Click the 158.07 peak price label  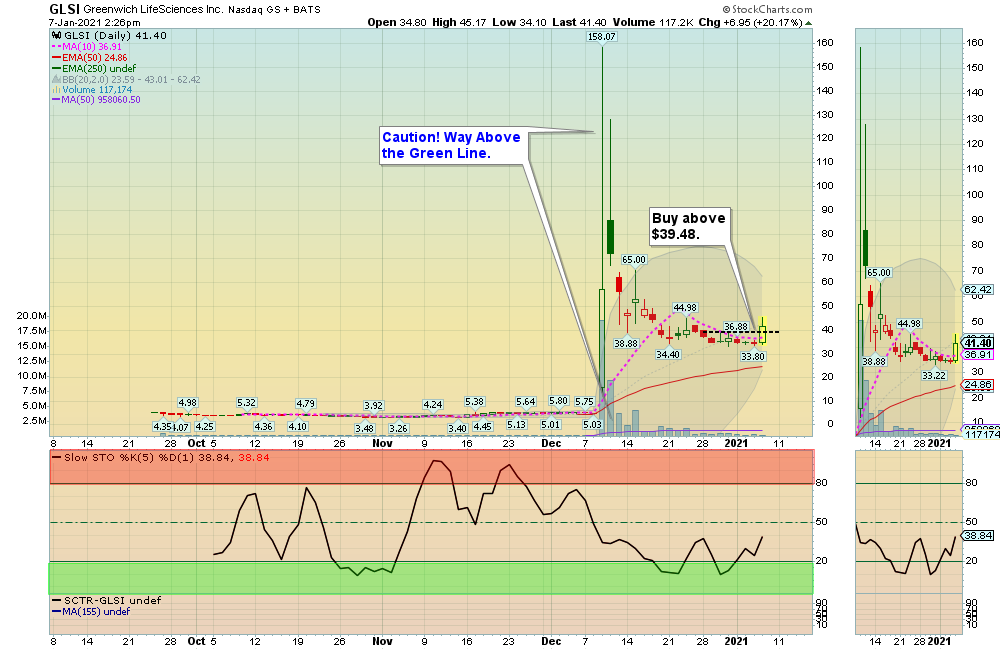coord(601,36)
